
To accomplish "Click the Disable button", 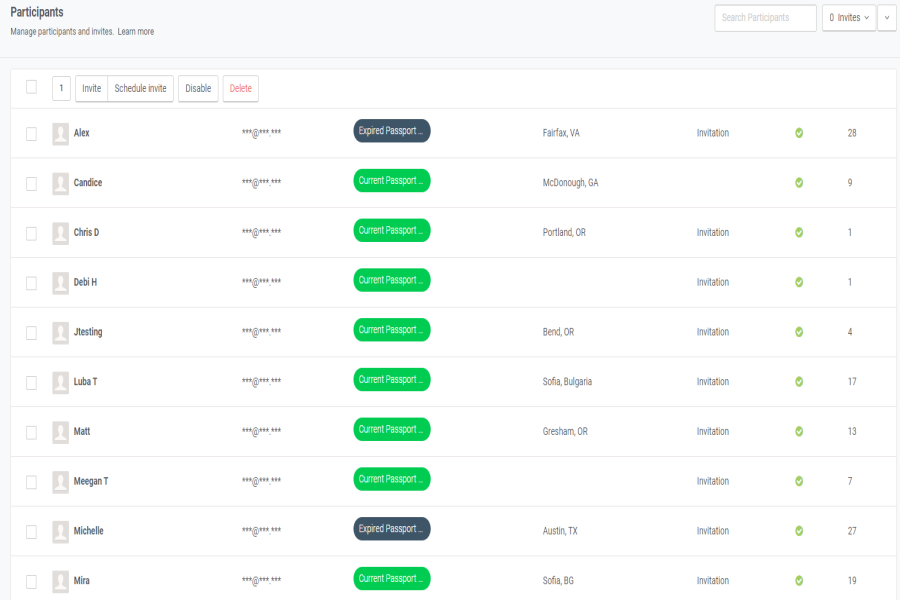I will 198,88.
